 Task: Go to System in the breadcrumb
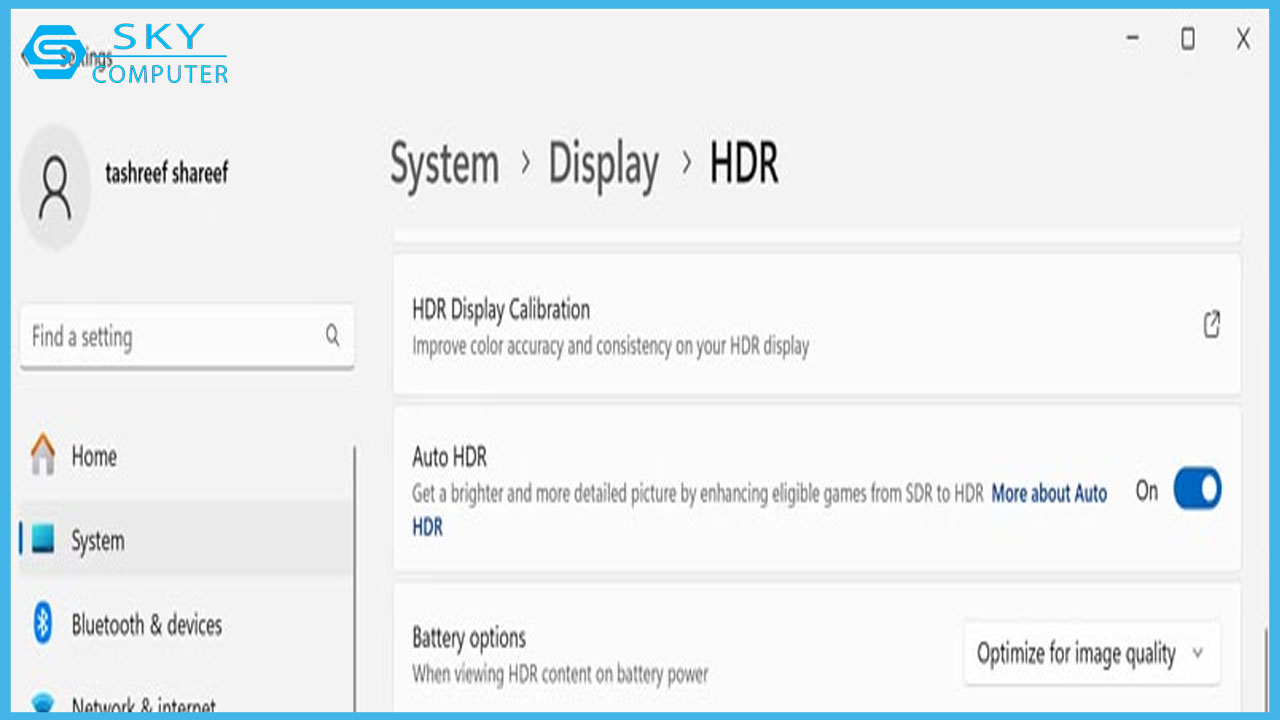click(x=444, y=165)
